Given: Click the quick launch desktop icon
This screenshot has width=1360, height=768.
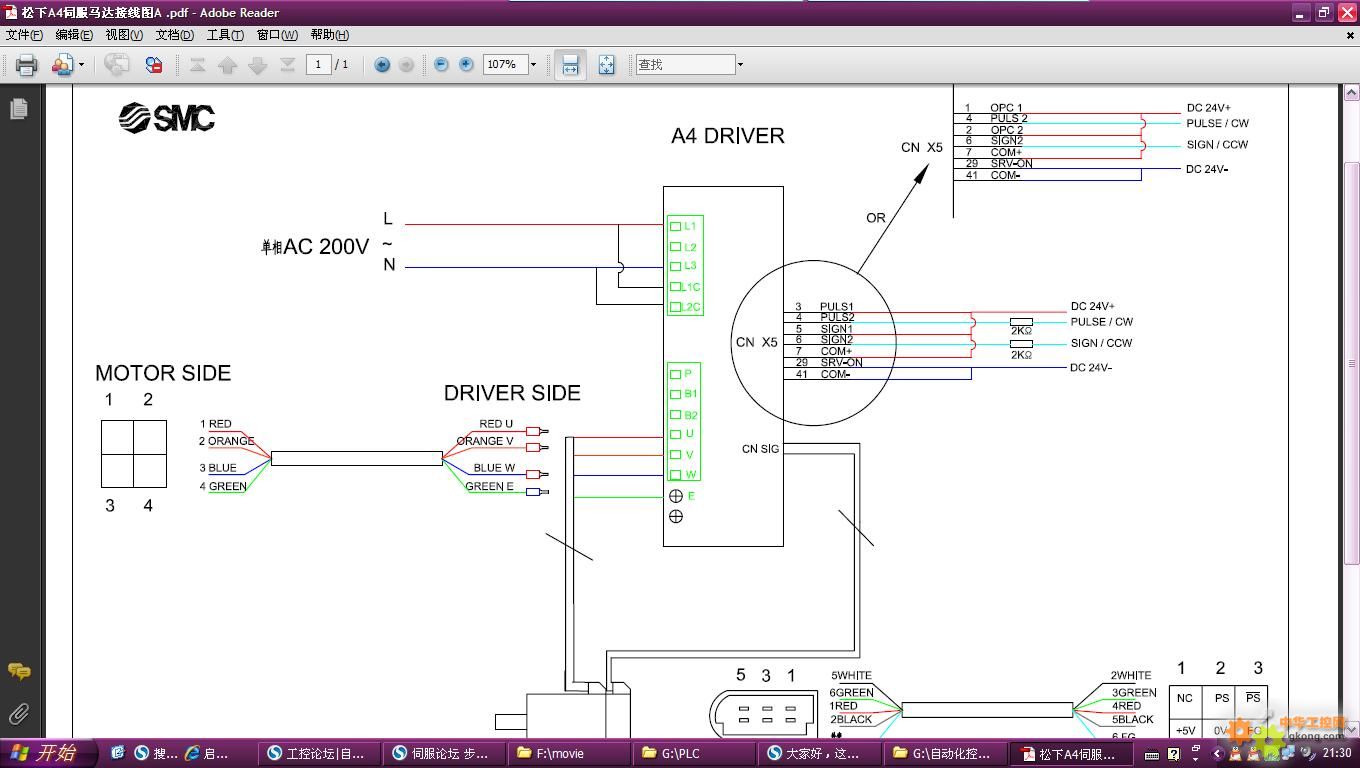Looking at the screenshot, I should 117,753.
